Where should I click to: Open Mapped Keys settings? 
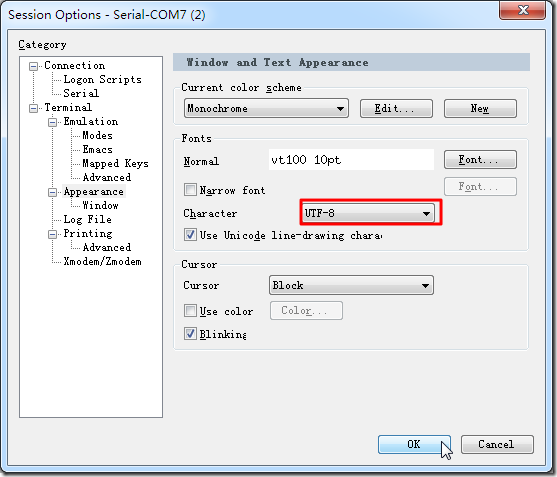(x=115, y=163)
